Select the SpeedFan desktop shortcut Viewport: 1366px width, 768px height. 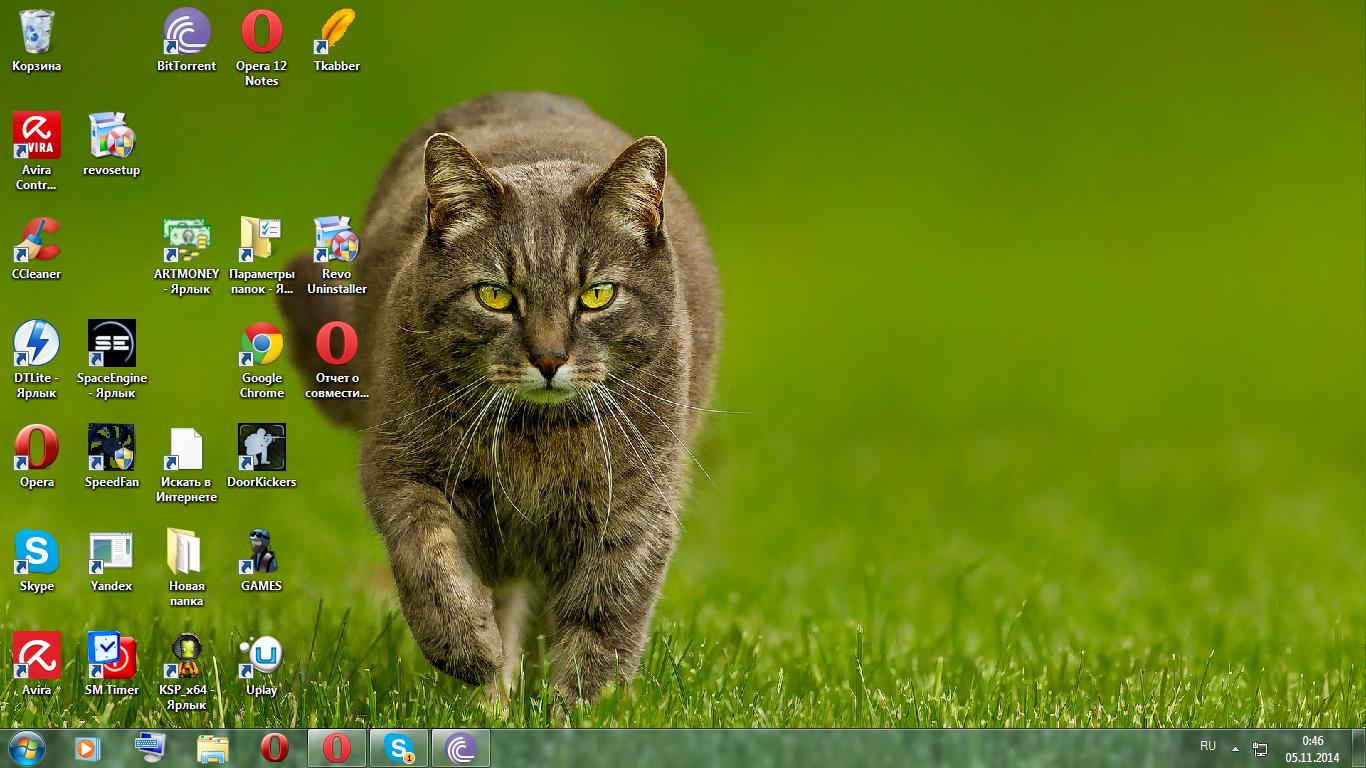112,457
